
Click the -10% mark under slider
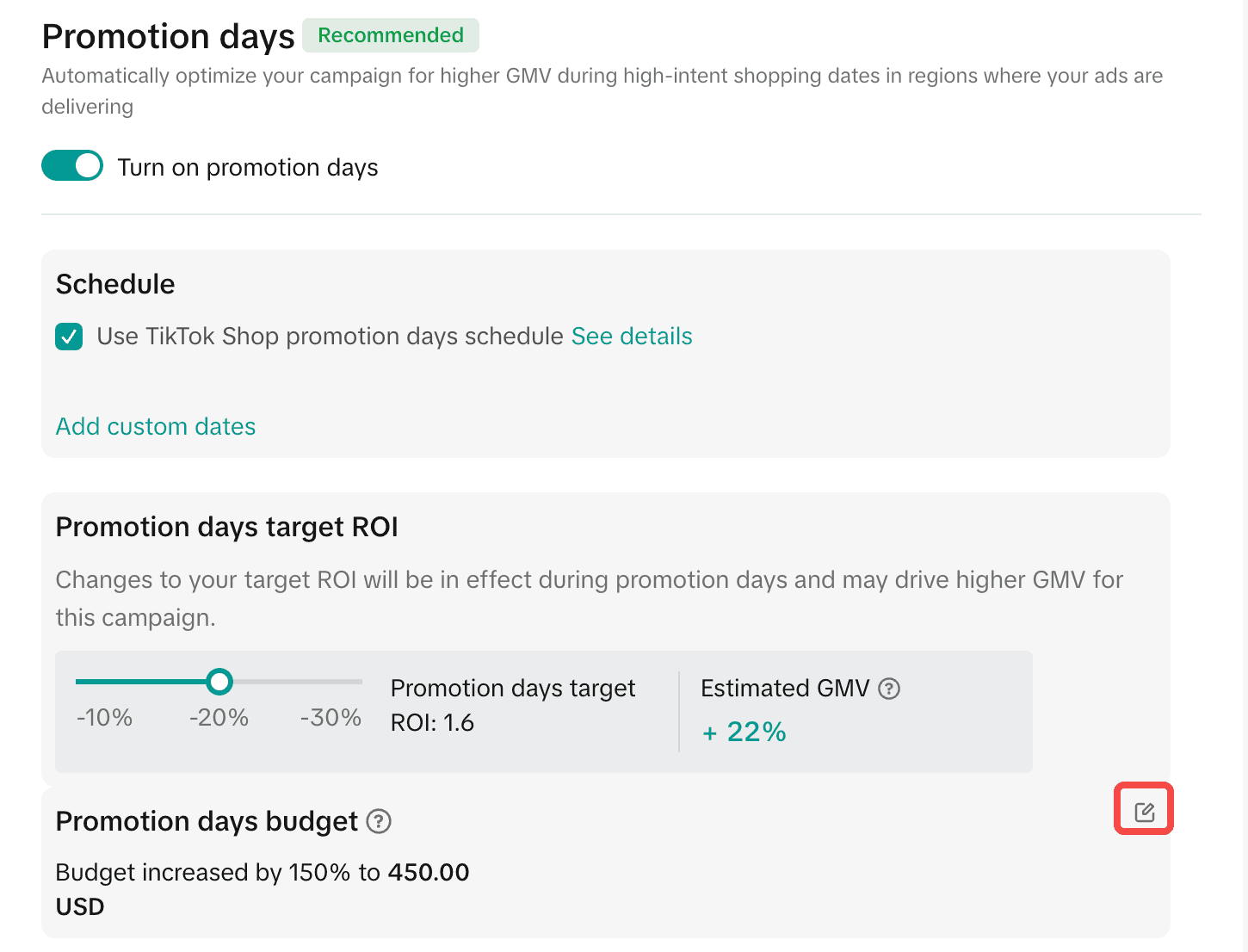(x=104, y=717)
